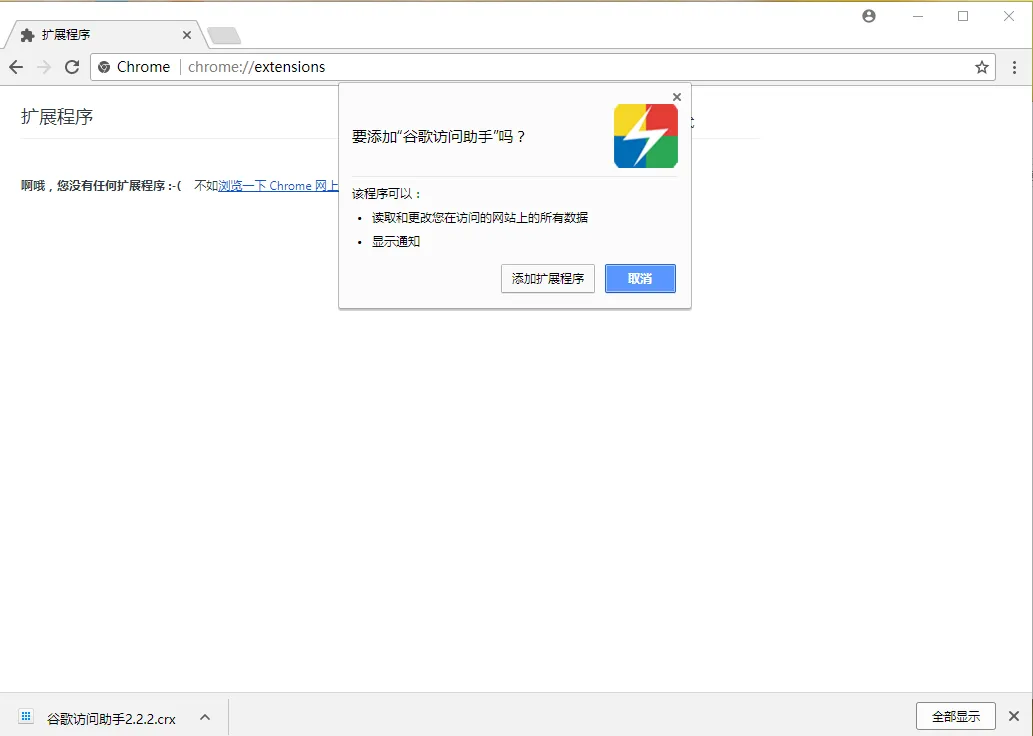1033x736 pixels.
Task: Click the 该程序可以： label
Action: 387,194
